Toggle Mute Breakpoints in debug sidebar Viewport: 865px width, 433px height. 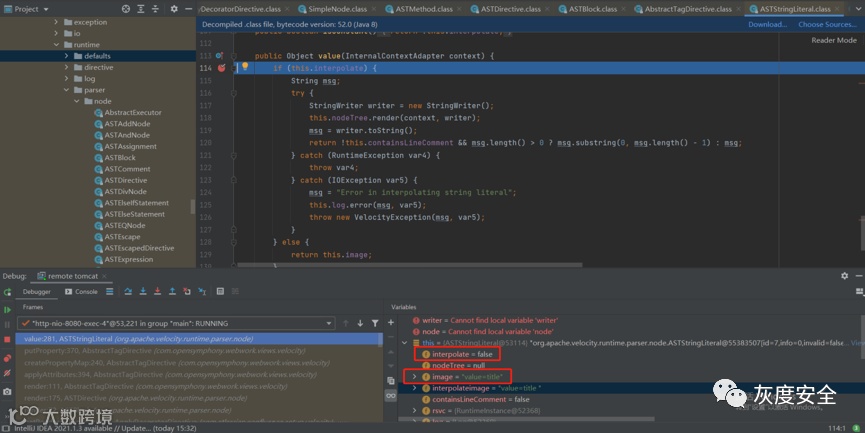[x=8, y=372]
